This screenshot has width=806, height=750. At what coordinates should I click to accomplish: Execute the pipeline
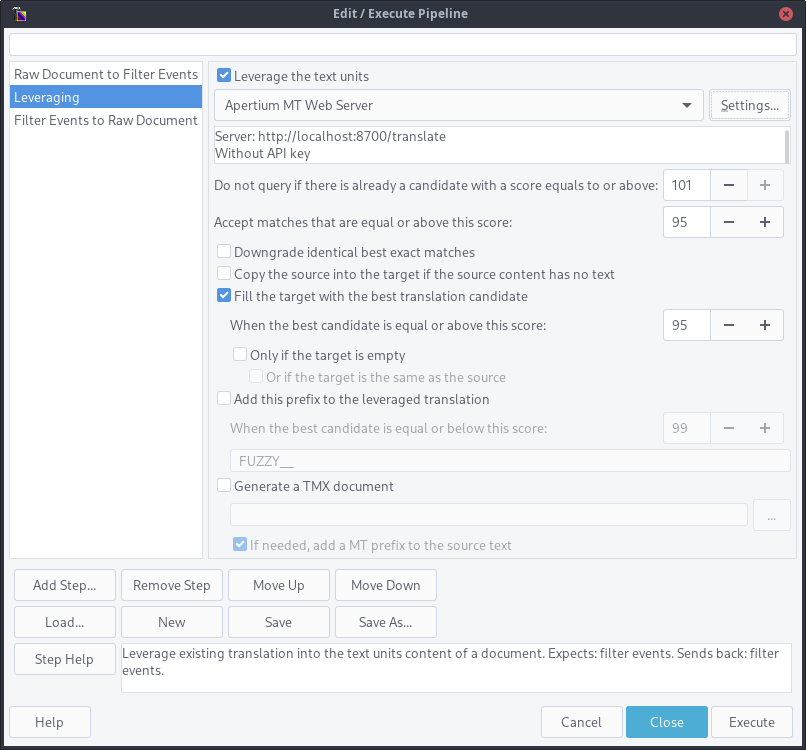click(x=752, y=722)
